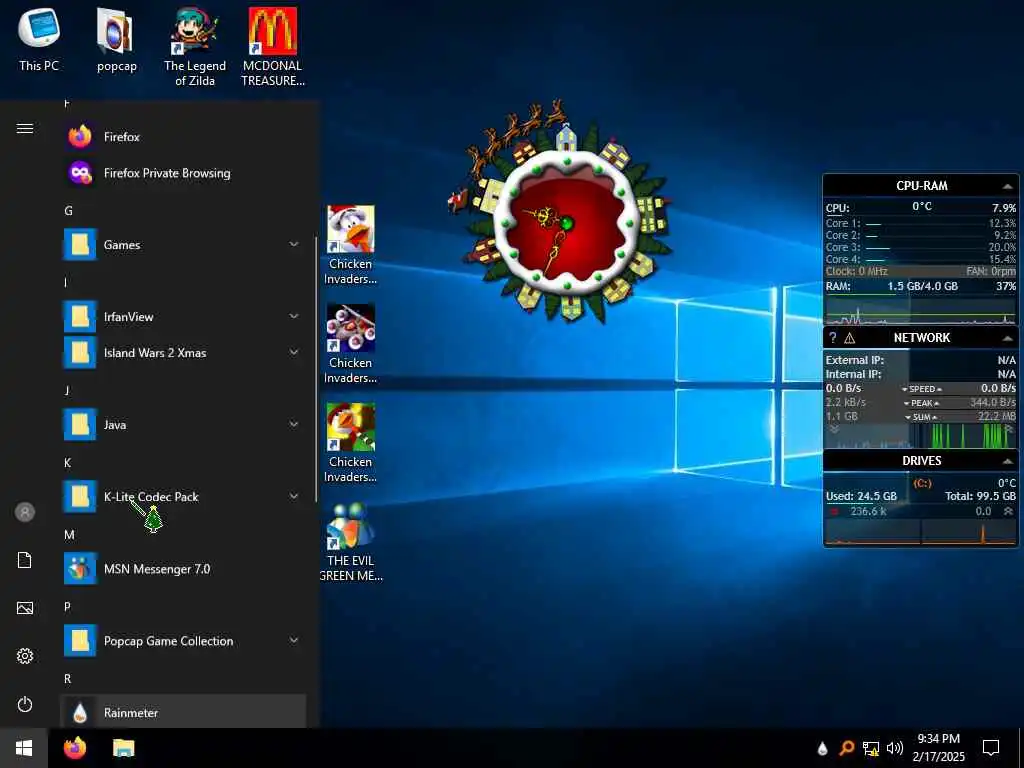Click the External IP: row in NETWORK widget
1024x768 pixels.
click(921, 360)
